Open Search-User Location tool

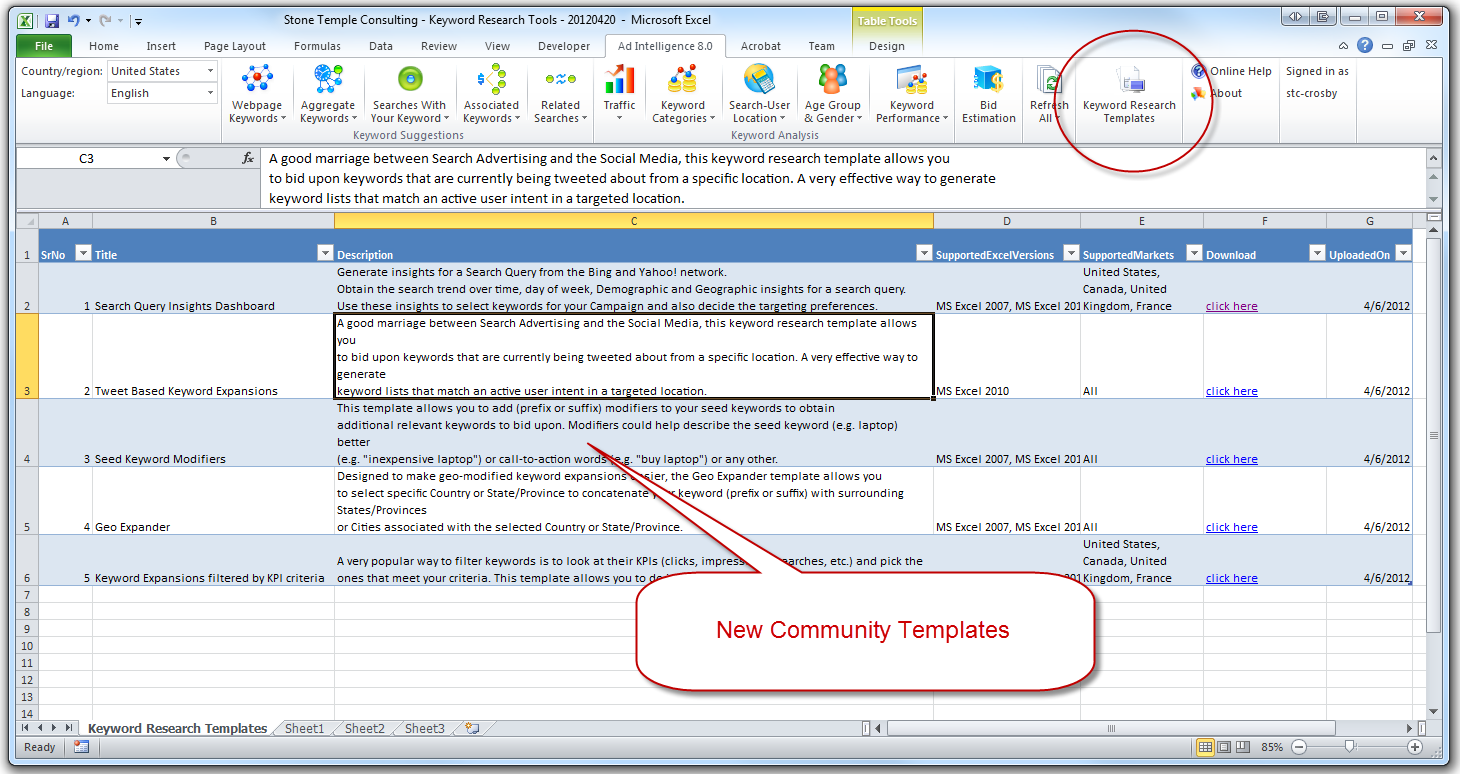(x=759, y=94)
